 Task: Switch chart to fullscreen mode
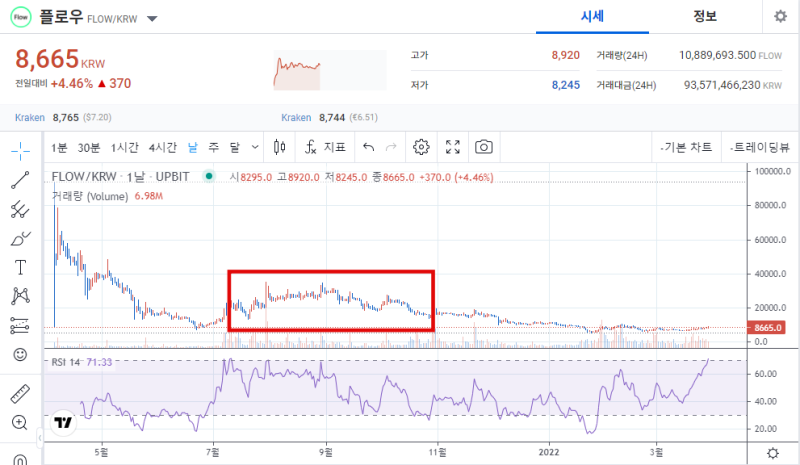coord(453,148)
